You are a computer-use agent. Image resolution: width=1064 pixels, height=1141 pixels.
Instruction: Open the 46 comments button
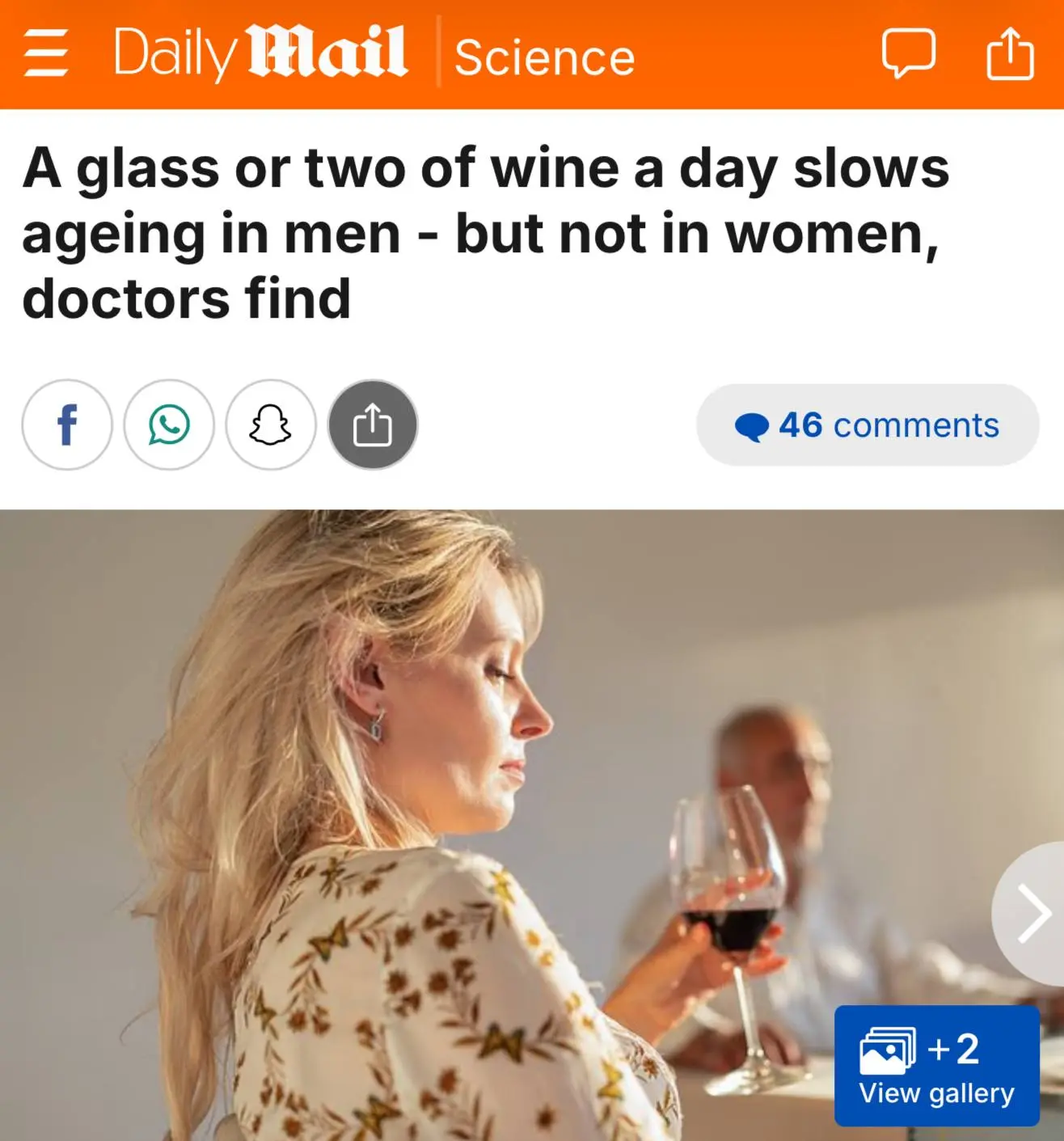[868, 425]
